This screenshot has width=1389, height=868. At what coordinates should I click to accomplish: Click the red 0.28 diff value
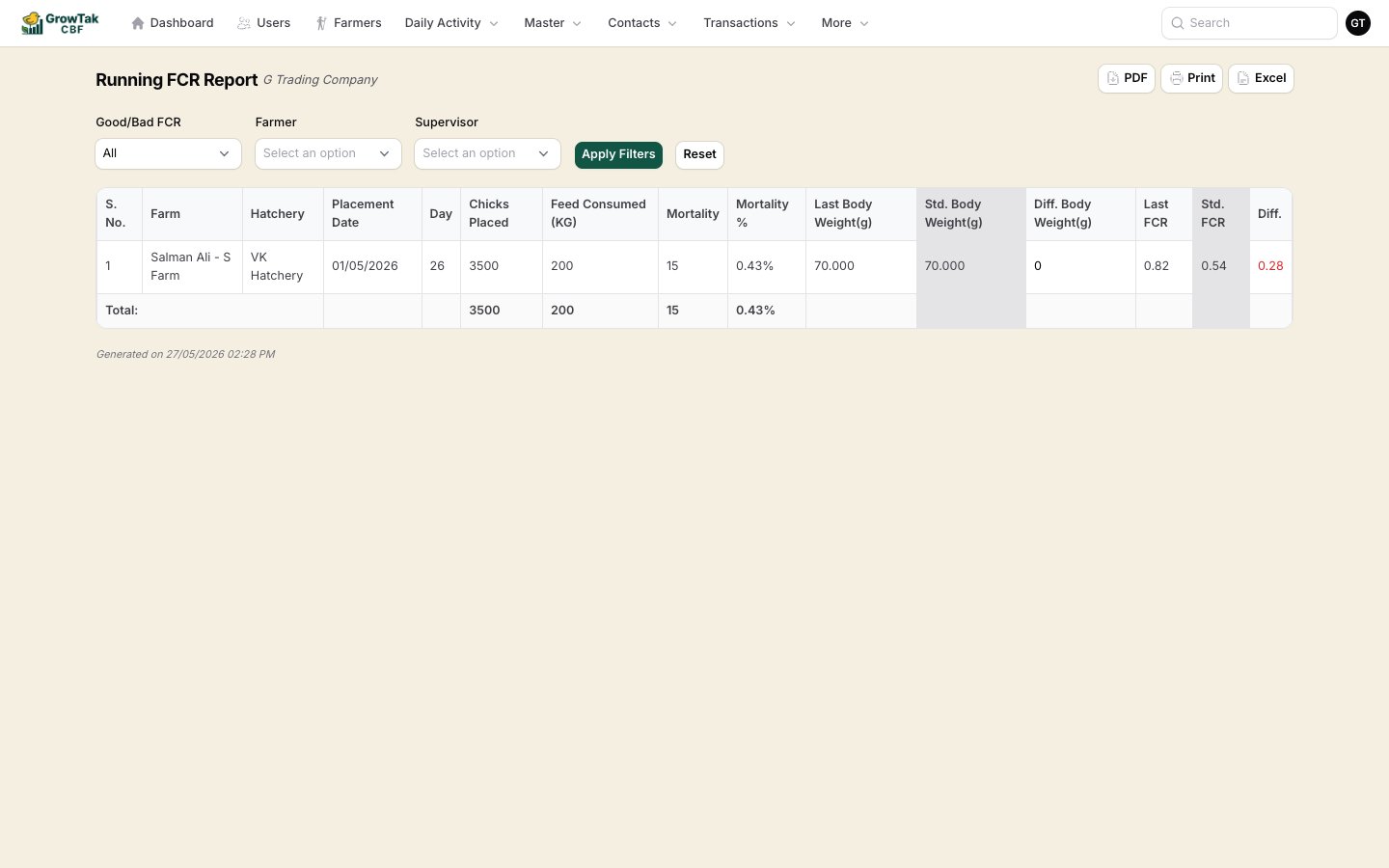tap(1270, 266)
